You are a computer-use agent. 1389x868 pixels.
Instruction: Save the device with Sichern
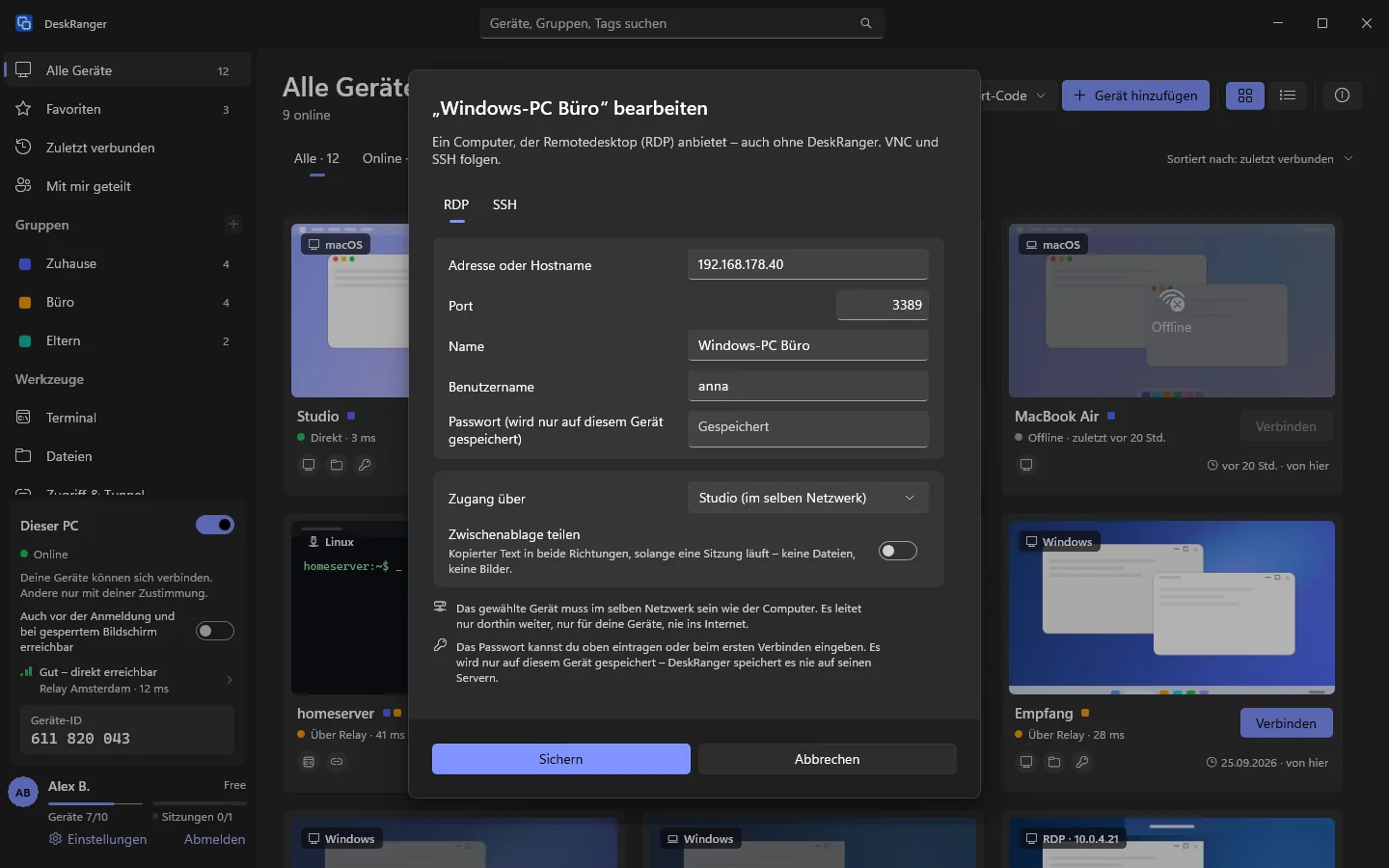point(561,759)
